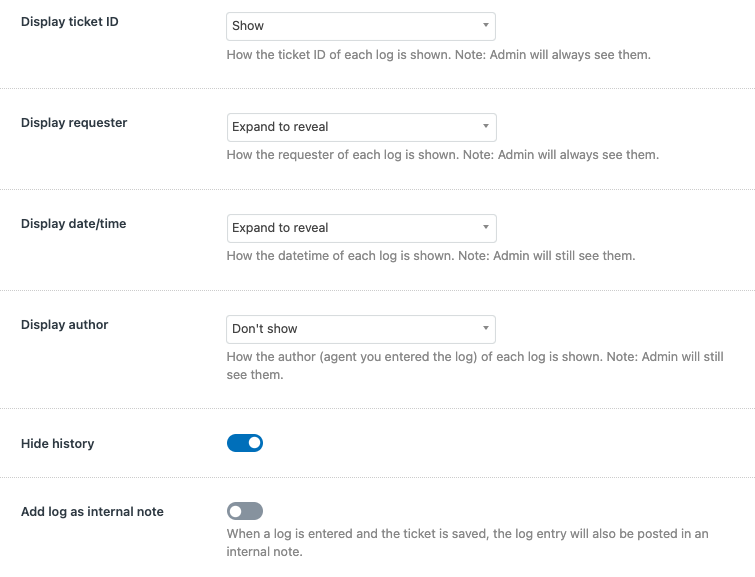Click the Display ticket ID label
This screenshot has width=755, height=577.
coord(69,22)
